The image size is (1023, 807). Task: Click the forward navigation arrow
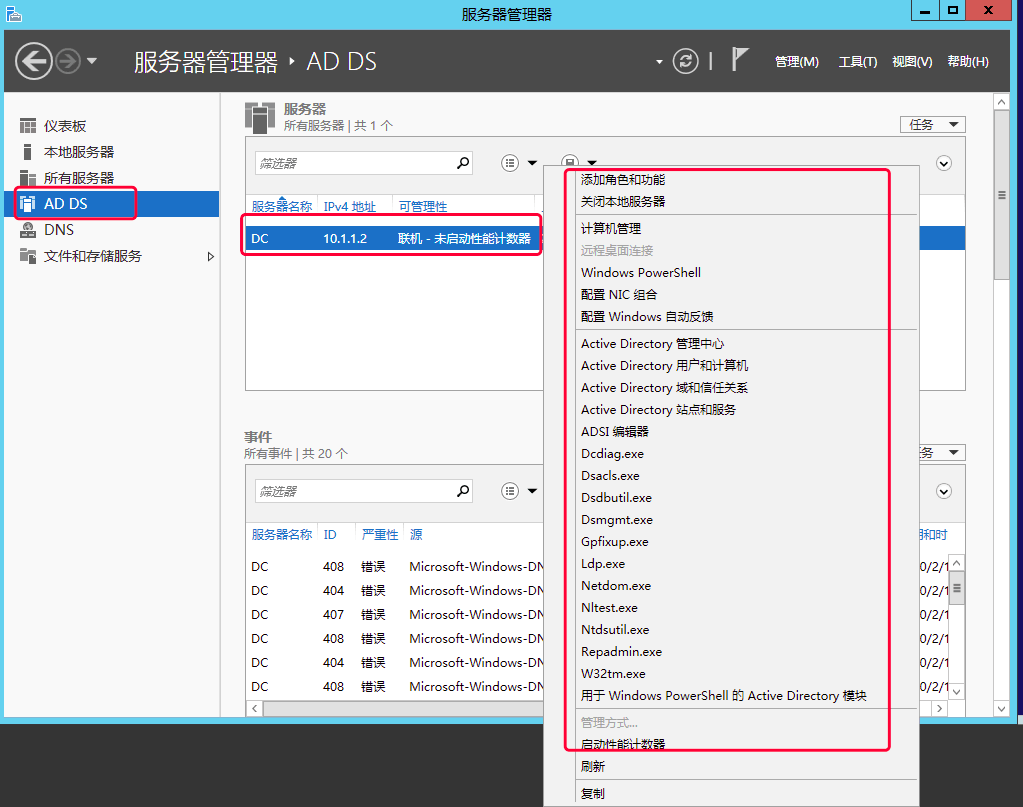point(68,61)
